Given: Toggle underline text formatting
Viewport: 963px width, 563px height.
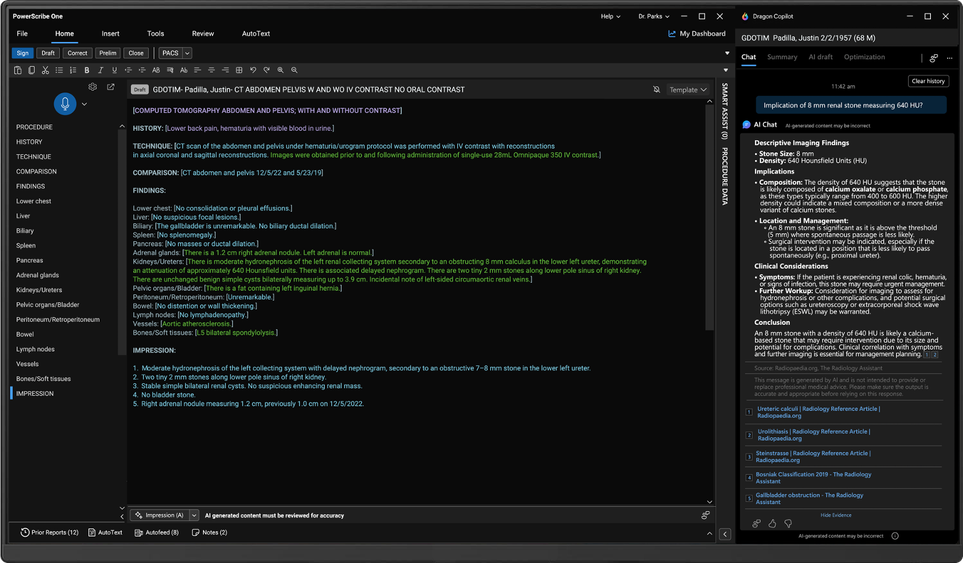Looking at the screenshot, I should pos(114,70).
